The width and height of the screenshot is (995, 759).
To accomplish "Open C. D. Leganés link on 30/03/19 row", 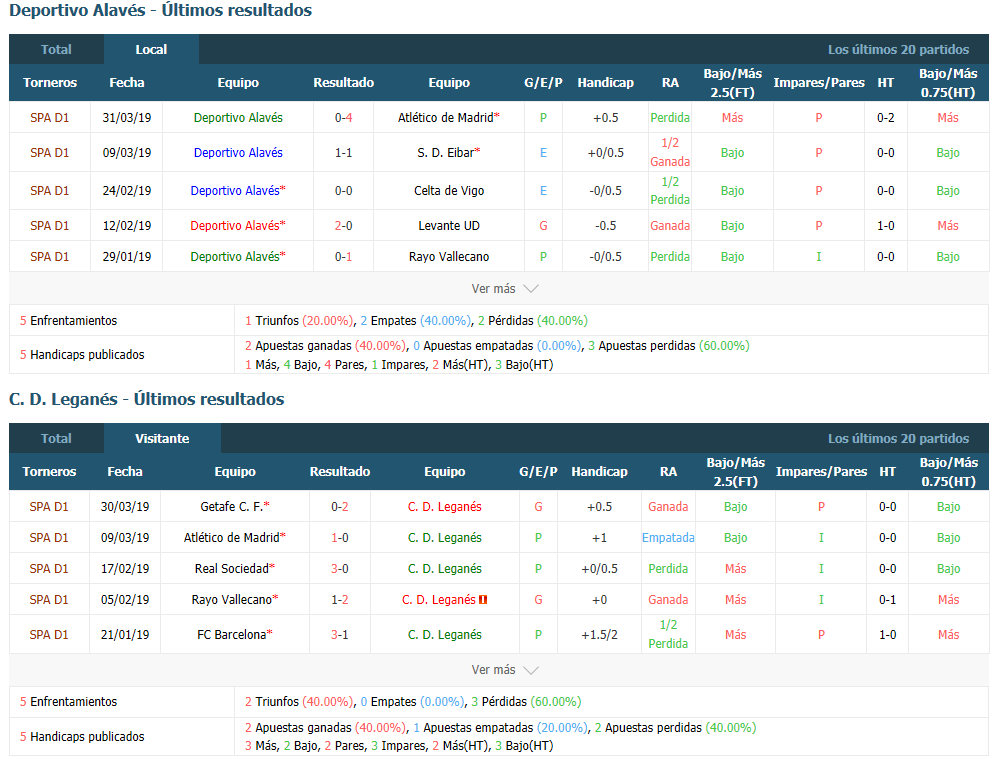I will [444, 506].
